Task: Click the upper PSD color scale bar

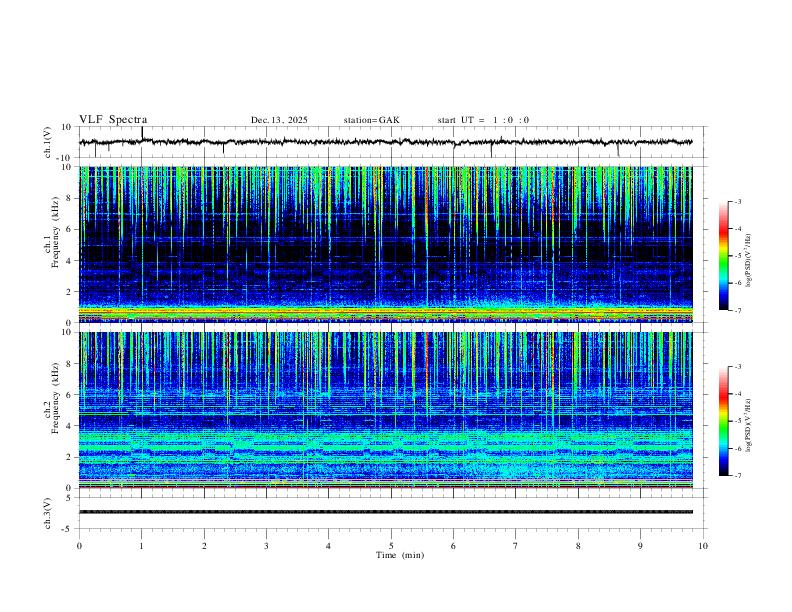Action: point(723,256)
